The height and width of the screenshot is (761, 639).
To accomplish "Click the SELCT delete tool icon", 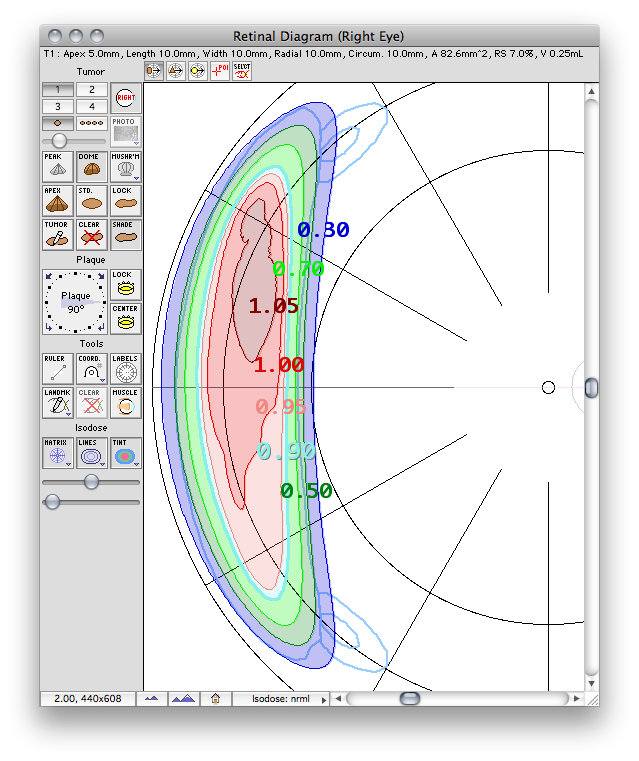I will [x=242, y=71].
